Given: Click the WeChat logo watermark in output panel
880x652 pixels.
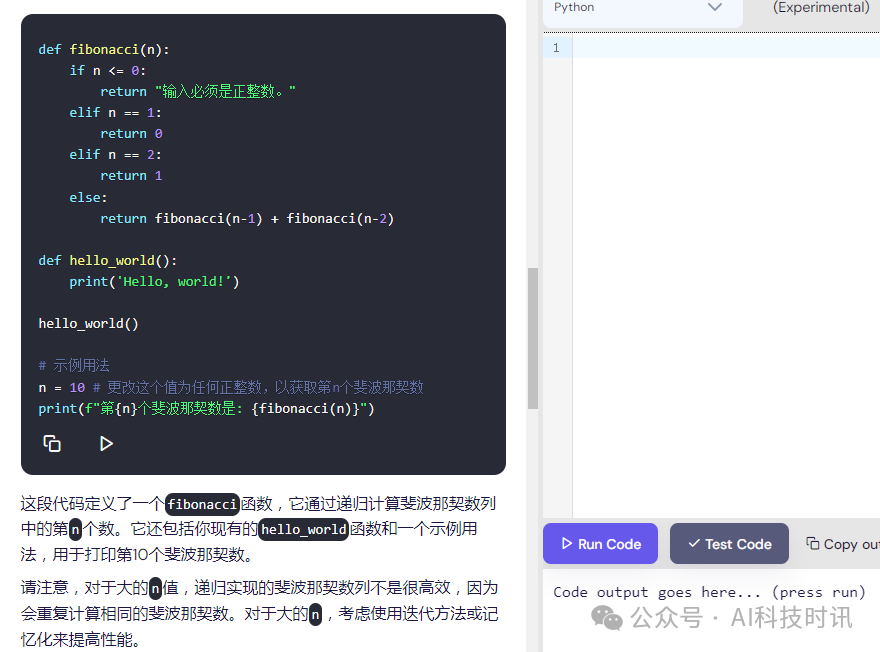Looking at the screenshot, I should point(608,618).
